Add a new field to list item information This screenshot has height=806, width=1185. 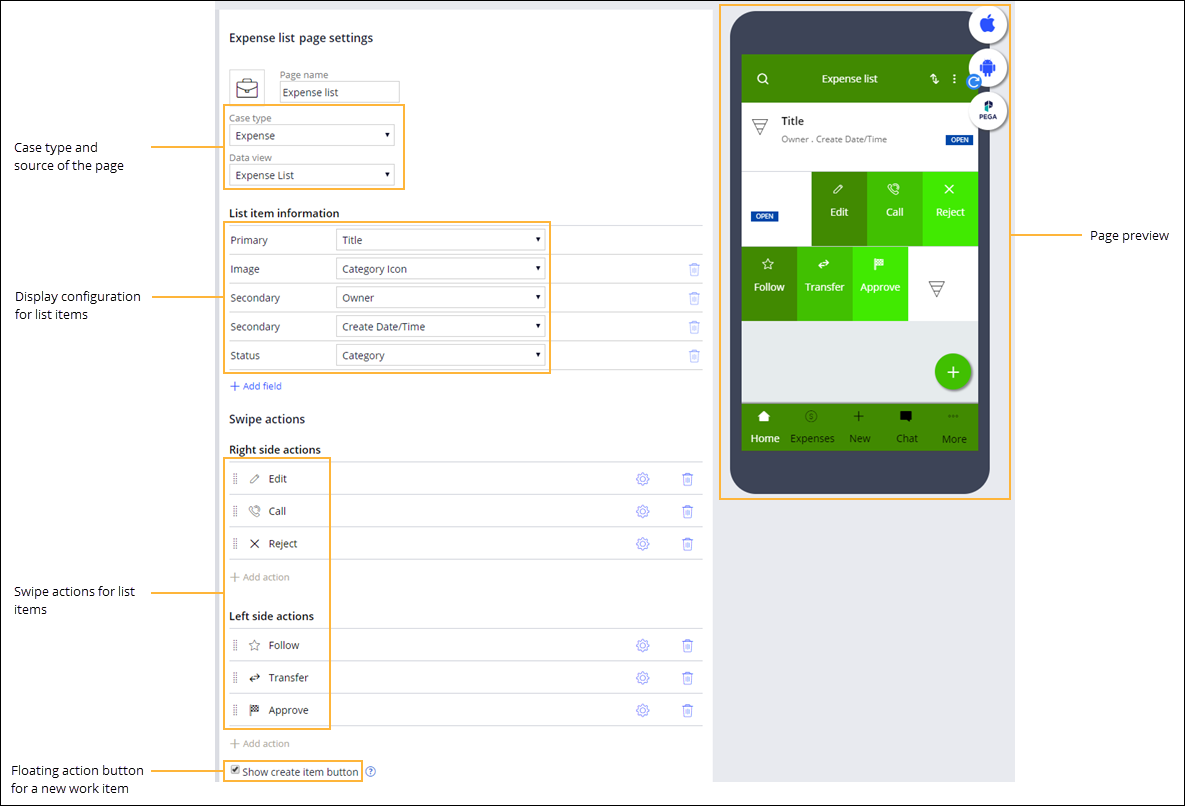[x=253, y=386]
